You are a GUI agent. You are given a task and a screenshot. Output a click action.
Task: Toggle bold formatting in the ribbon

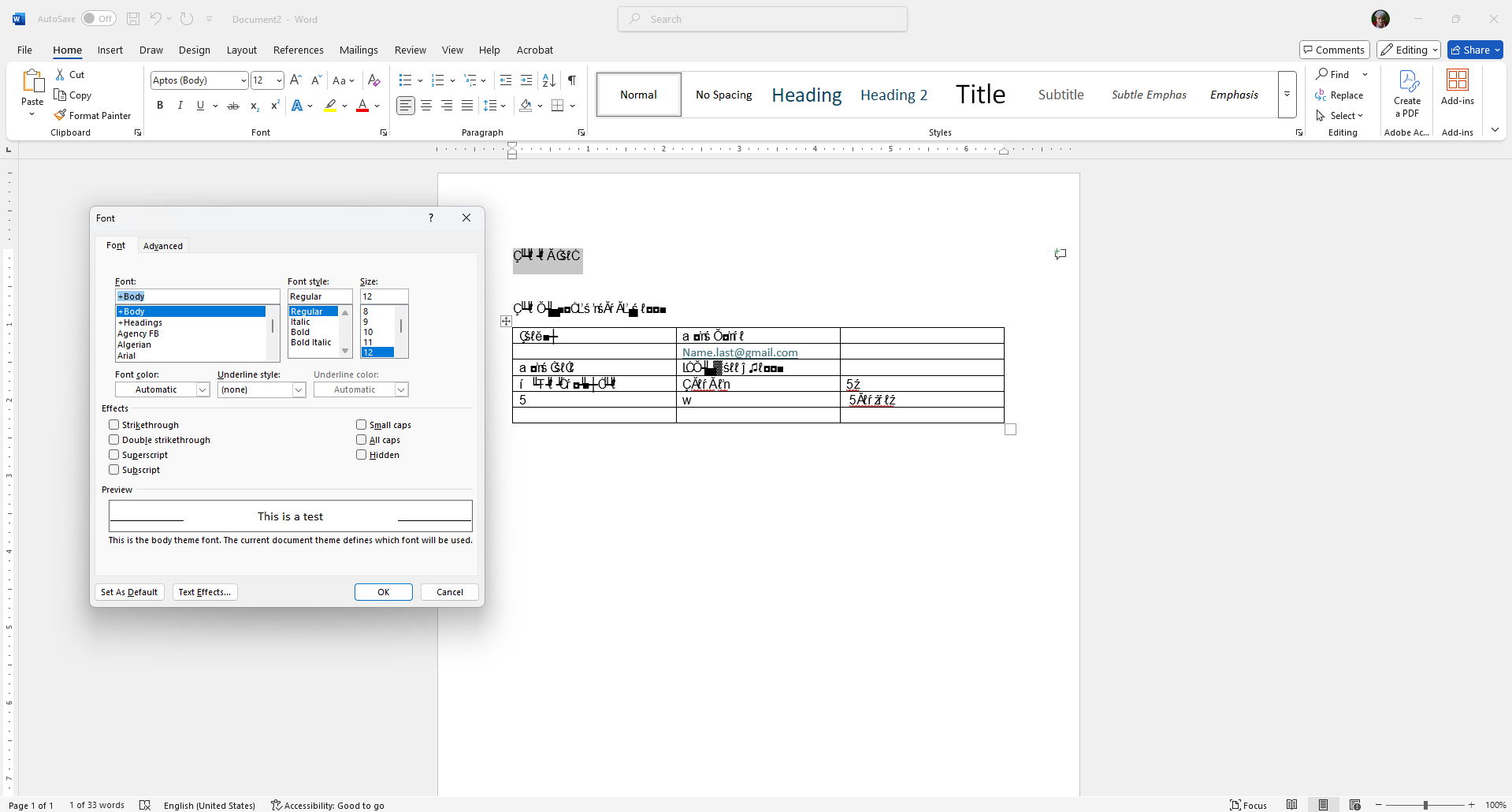pos(160,105)
